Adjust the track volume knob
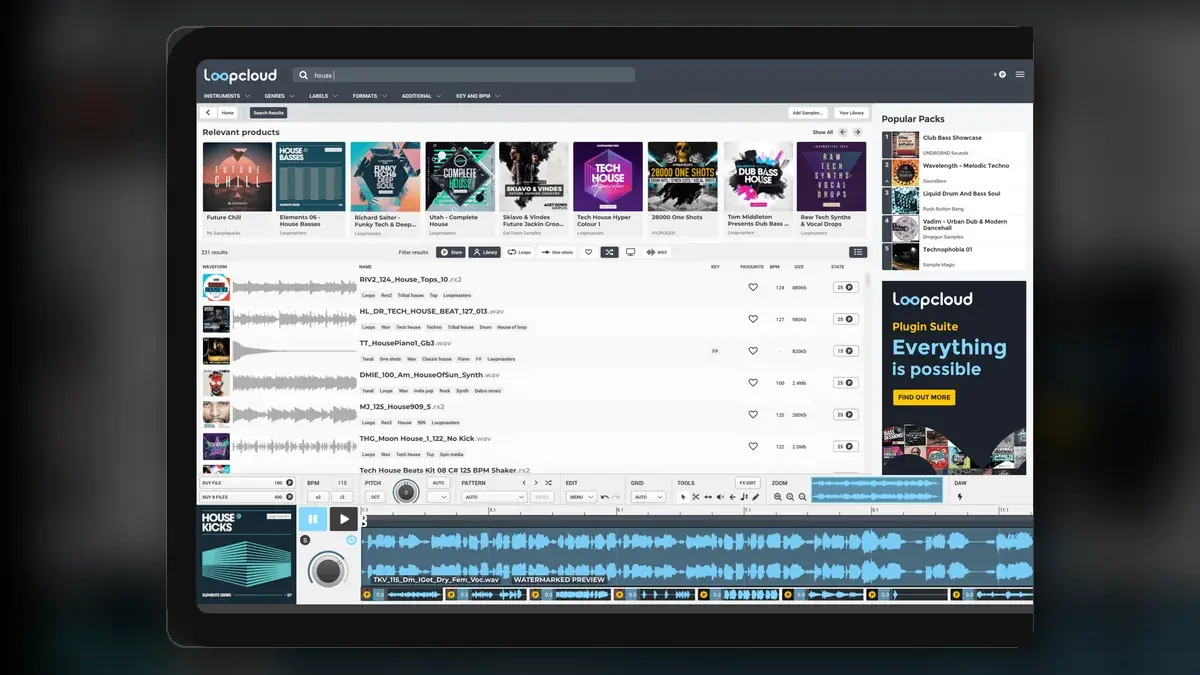Viewport: 1200px width, 675px height. point(326,569)
